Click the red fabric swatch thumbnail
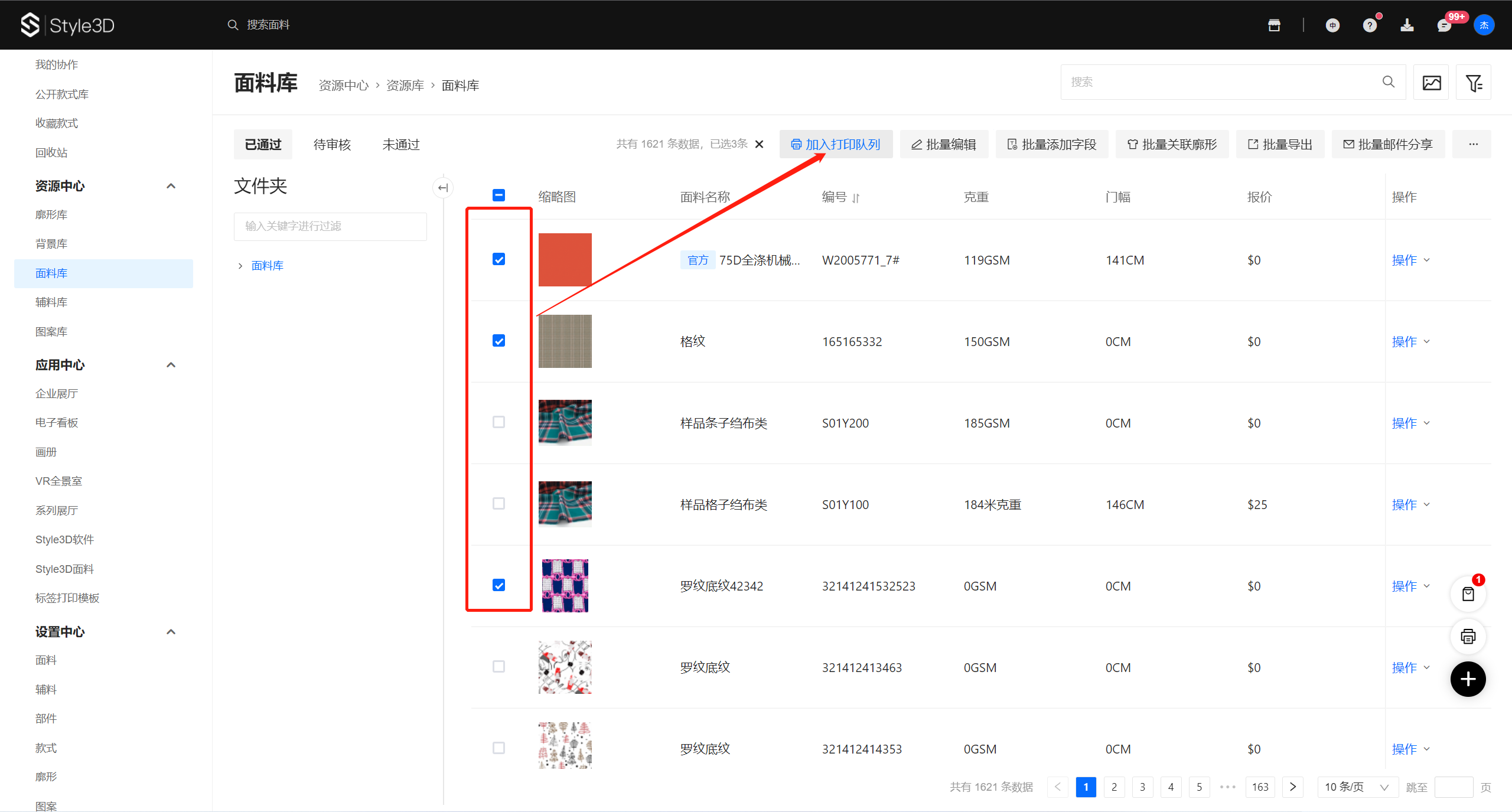 [x=565, y=260]
